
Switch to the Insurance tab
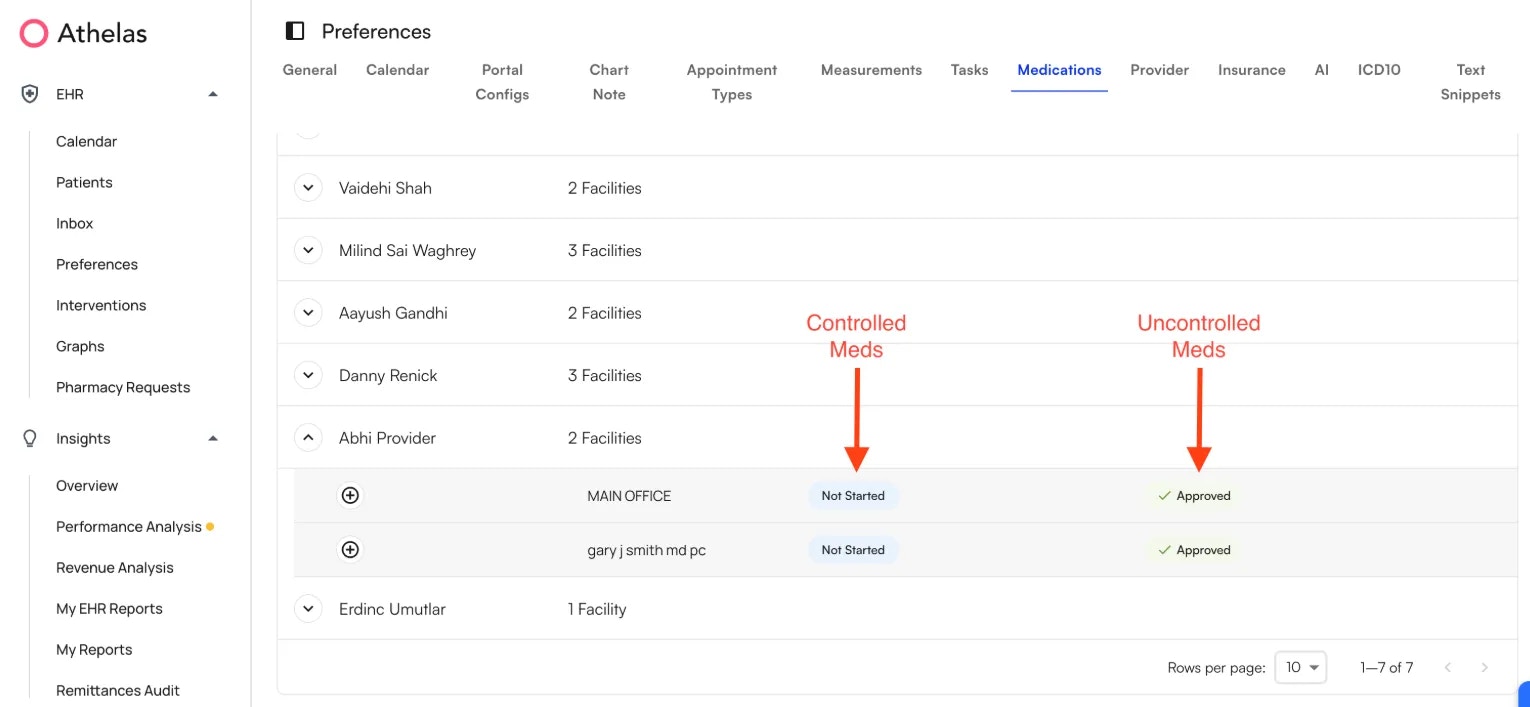(1251, 70)
